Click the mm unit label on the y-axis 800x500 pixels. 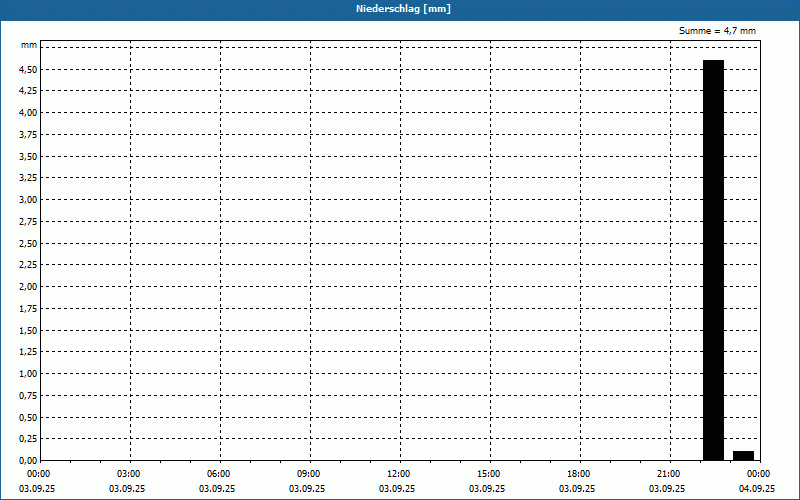[30, 46]
